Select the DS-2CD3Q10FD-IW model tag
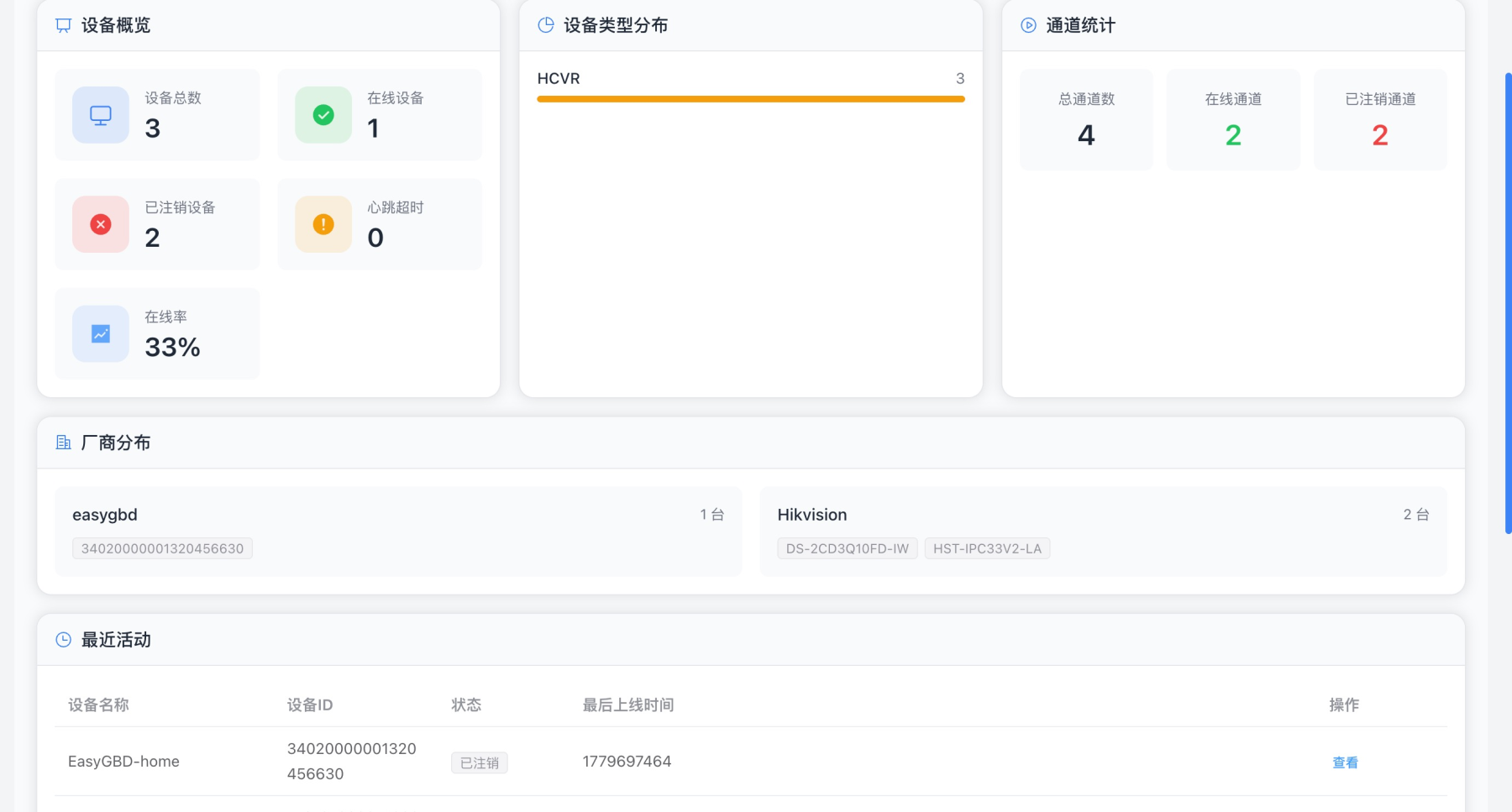1512x812 pixels. click(x=847, y=548)
